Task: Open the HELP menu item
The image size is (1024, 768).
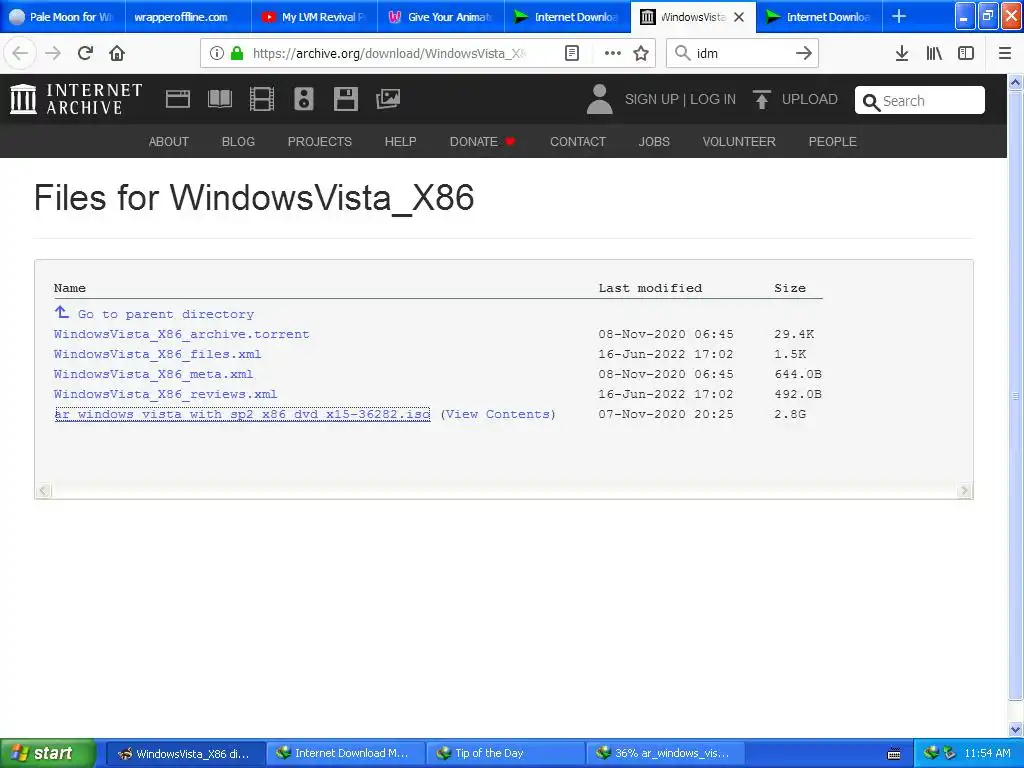Action: 400,142
